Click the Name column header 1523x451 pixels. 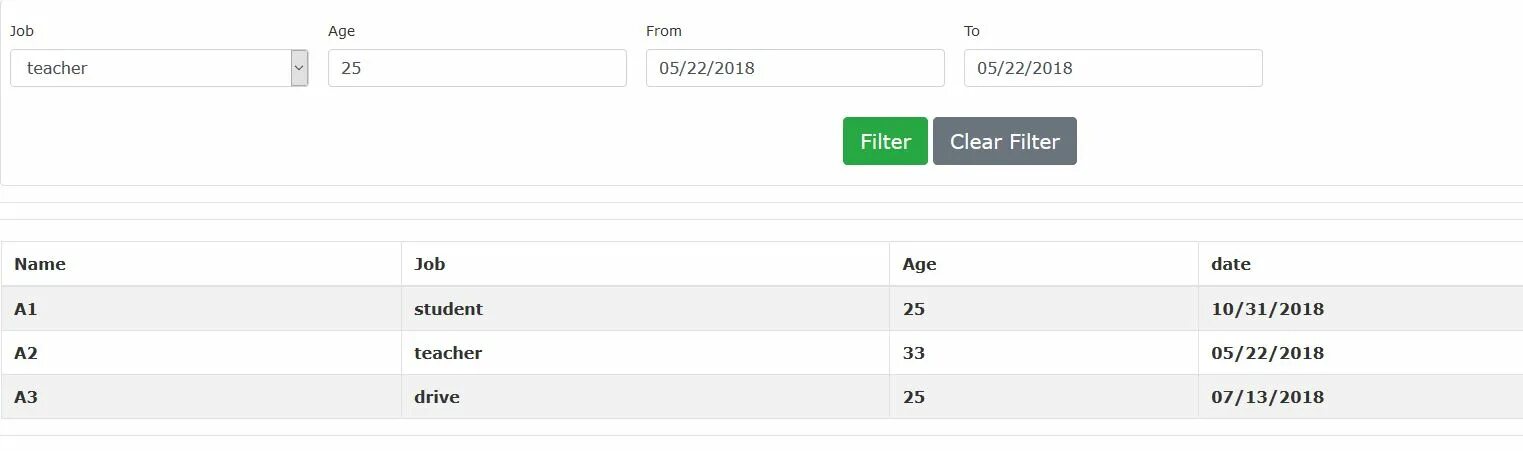tap(40, 264)
